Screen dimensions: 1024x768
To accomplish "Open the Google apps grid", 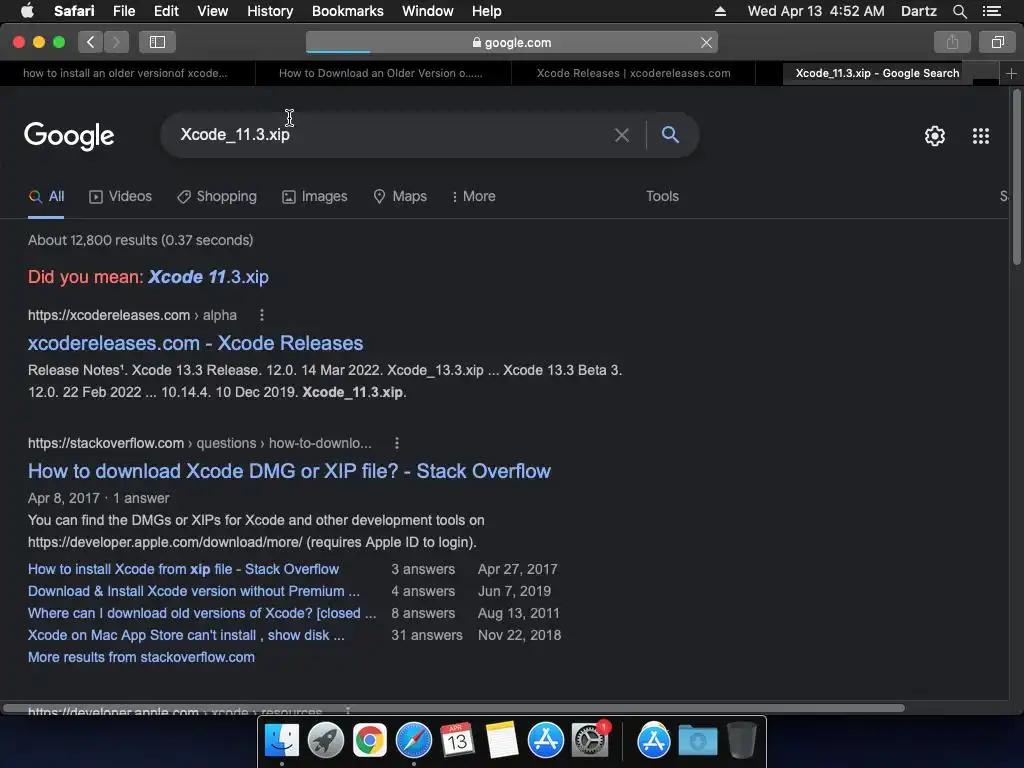I will 980,136.
